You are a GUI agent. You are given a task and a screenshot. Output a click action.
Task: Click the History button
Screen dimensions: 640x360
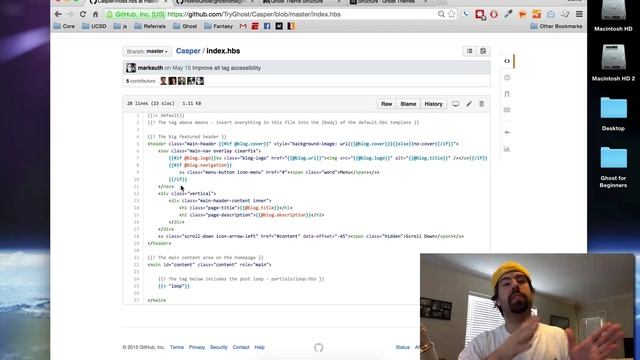(x=433, y=104)
